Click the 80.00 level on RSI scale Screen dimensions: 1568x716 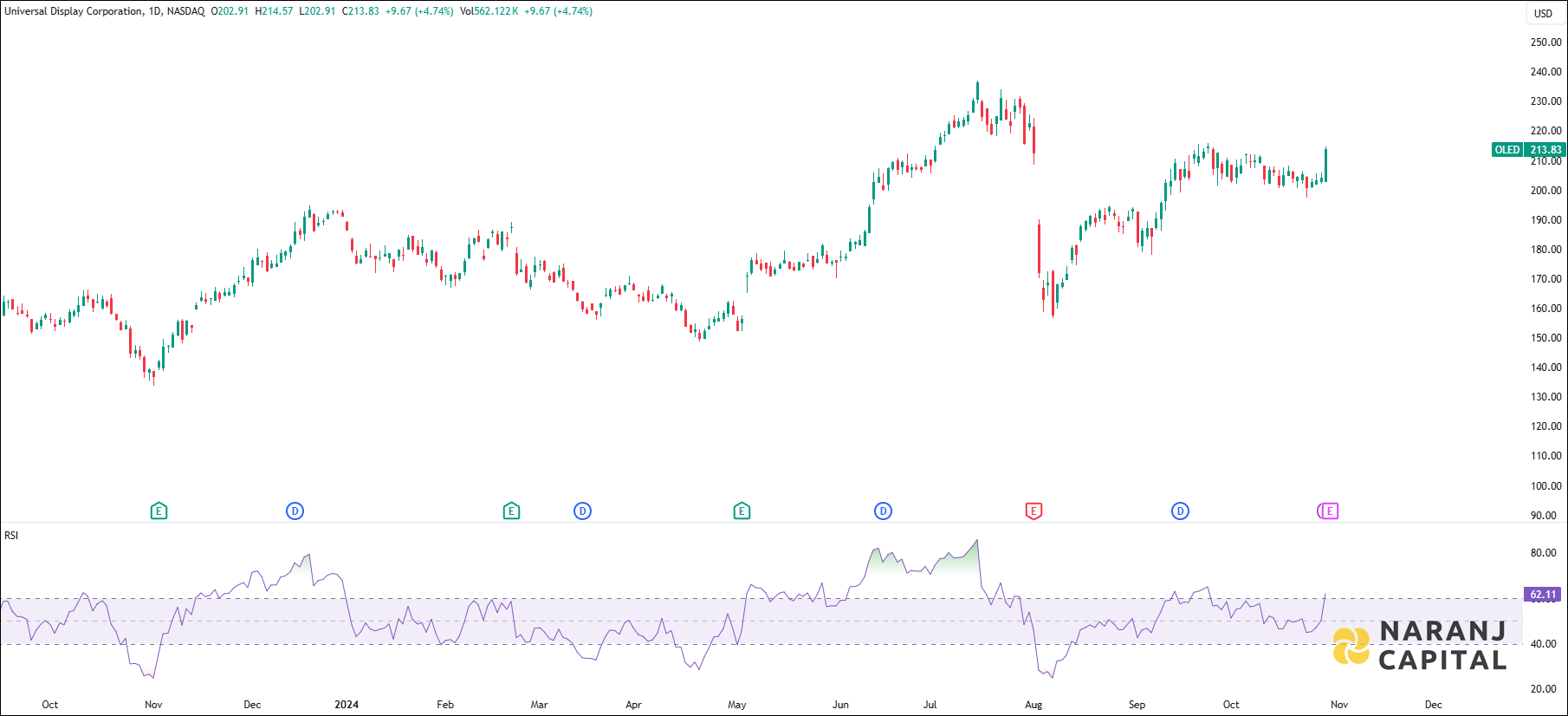[x=1543, y=553]
